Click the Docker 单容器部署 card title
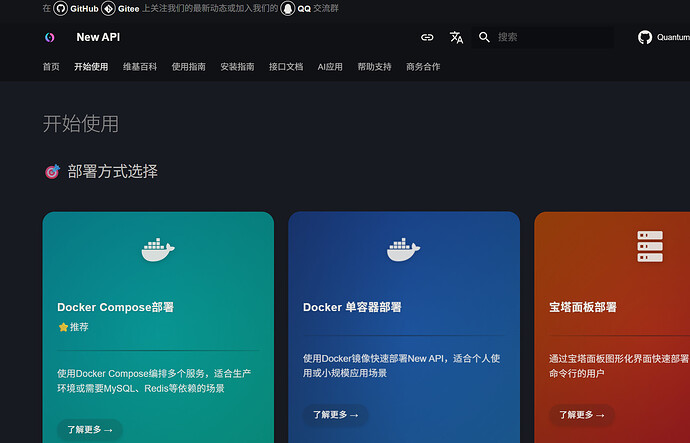This screenshot has width=690, height=443. [352, 307]
